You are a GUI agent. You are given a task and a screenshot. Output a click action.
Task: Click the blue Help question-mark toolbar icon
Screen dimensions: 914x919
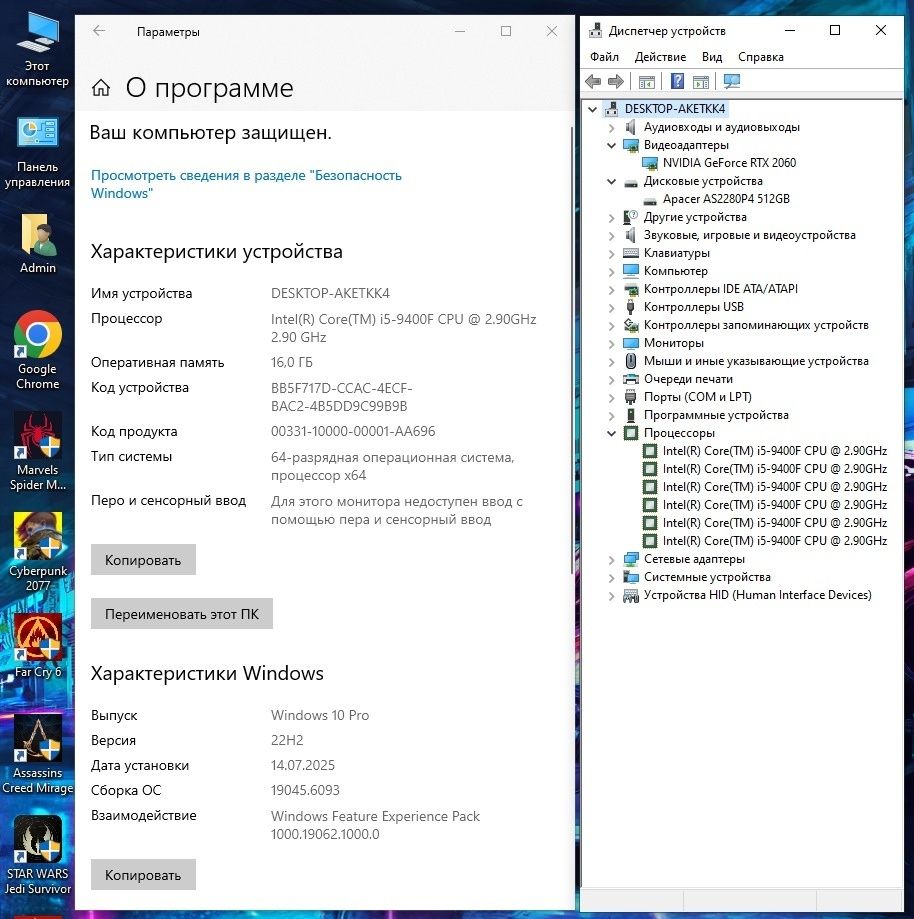point(677,81)
